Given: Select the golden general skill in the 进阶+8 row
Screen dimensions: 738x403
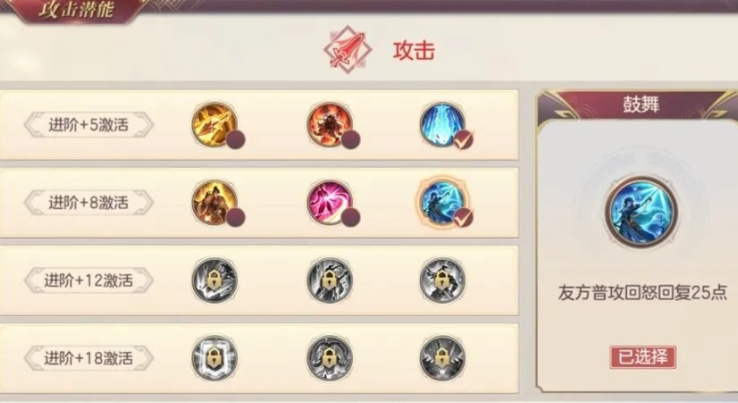Looking at the screenshot, I should 214,202.
